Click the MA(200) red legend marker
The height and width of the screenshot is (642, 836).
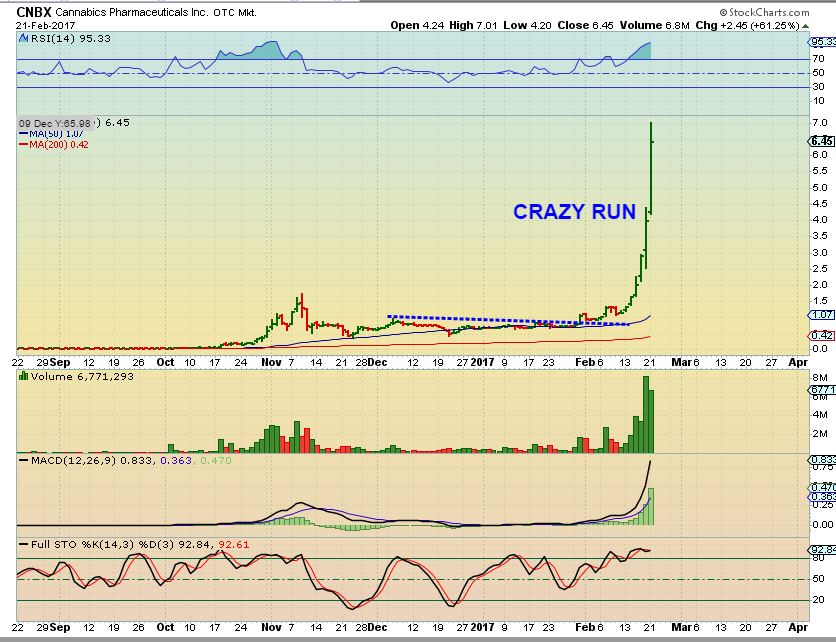tap(22, 144)
